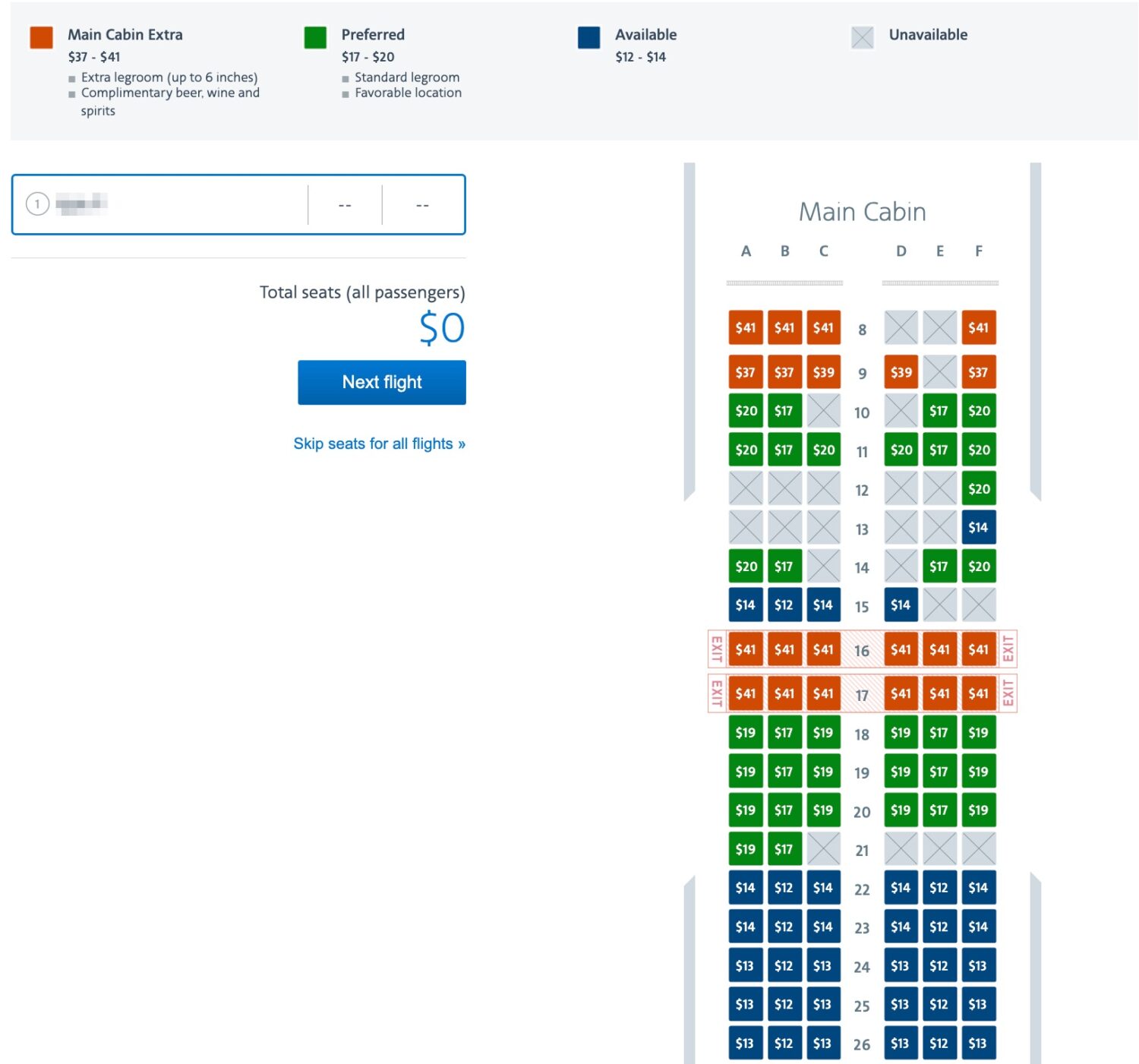1139x1064 pixels.
Task: Pick seat 22D for $14
Action: click(x=901, y=888)
